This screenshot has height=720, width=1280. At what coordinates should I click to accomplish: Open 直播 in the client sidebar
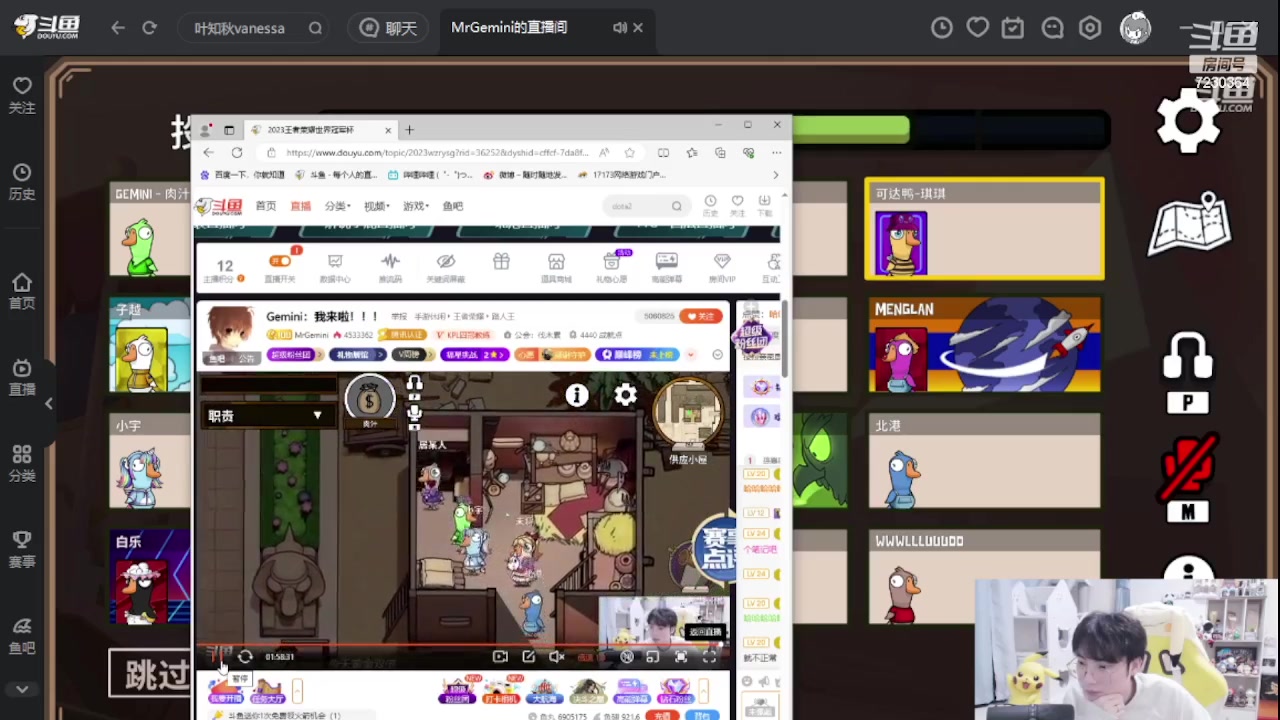[22, 378]
